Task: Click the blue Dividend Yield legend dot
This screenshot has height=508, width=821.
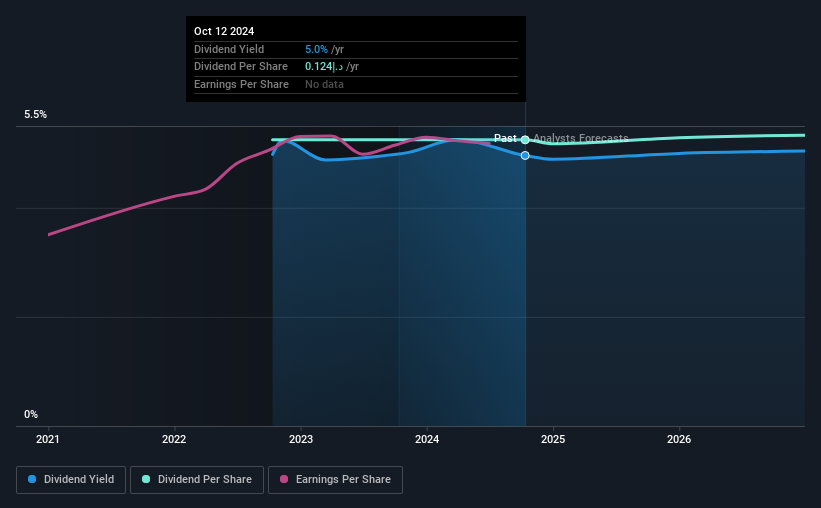Action: point(32,479)
